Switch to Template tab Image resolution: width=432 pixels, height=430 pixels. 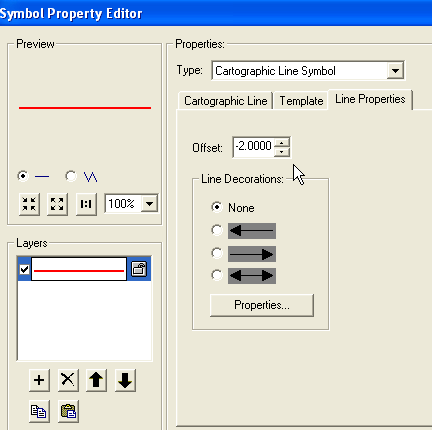[x=301, y=101]
